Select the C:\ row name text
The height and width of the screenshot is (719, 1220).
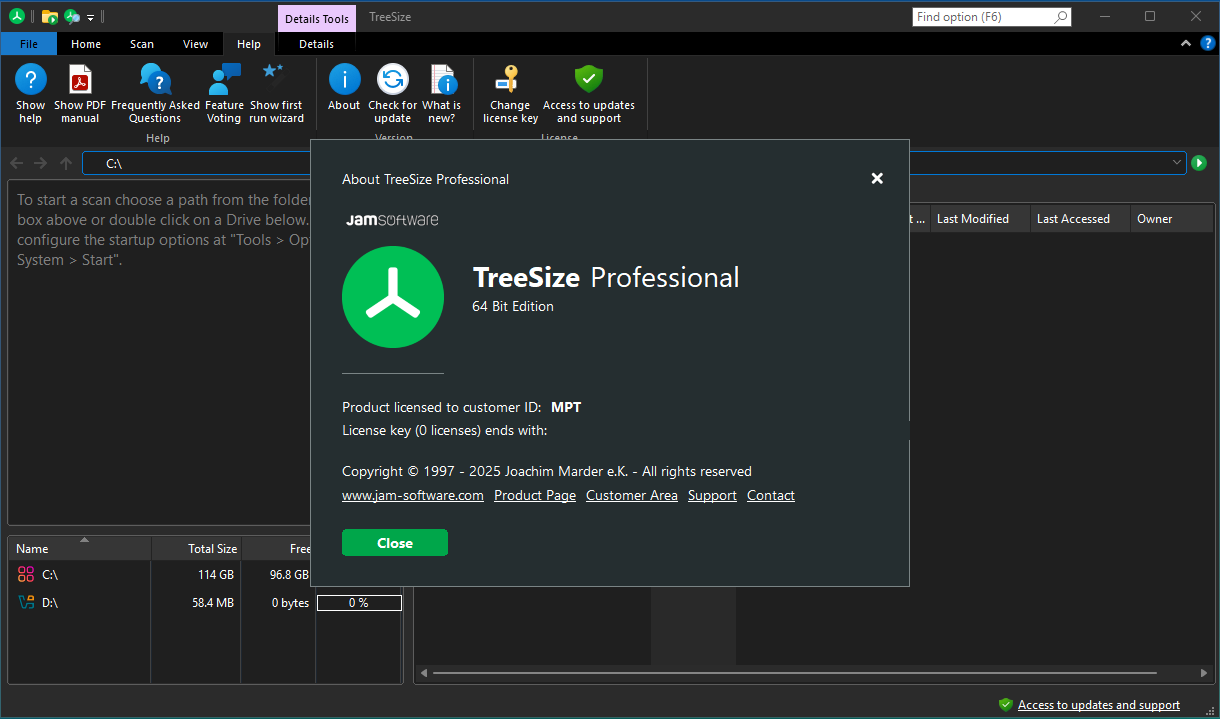point(50,575)
